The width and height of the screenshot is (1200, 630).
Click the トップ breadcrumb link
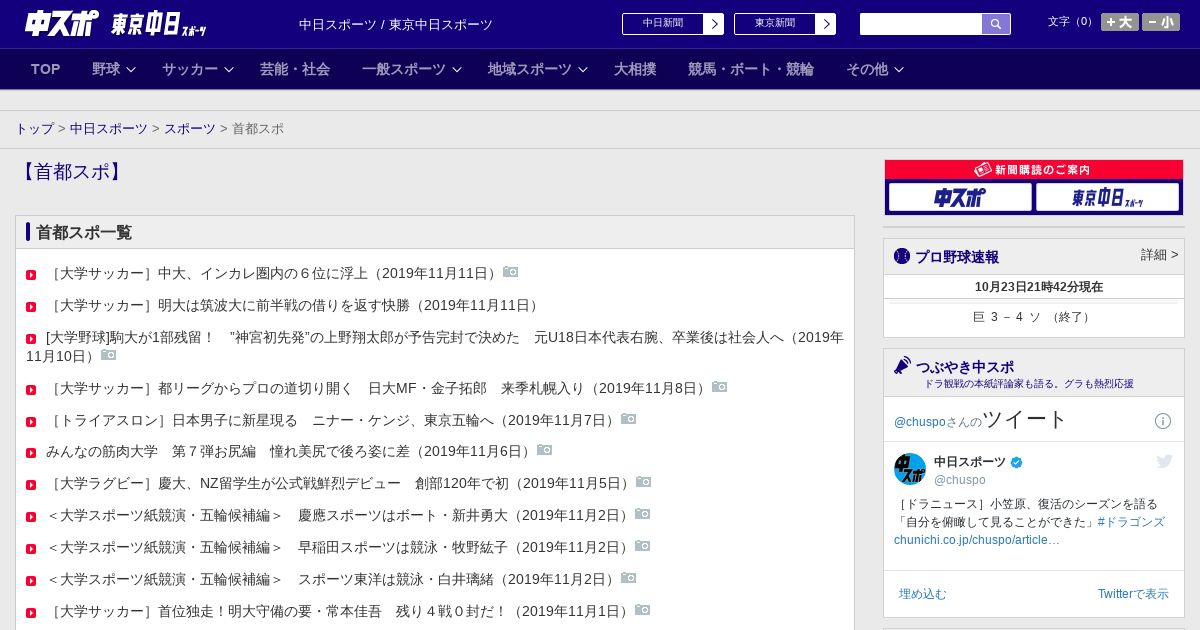(x=35, y=129)
